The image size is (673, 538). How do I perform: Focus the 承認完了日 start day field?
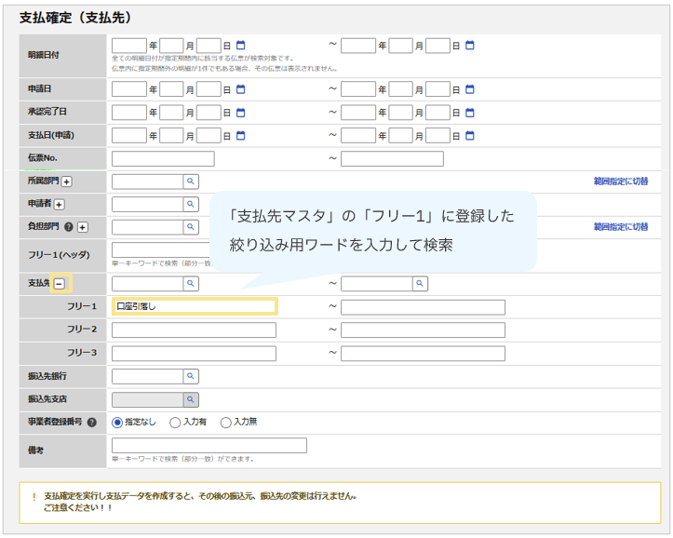pos(209,112)
